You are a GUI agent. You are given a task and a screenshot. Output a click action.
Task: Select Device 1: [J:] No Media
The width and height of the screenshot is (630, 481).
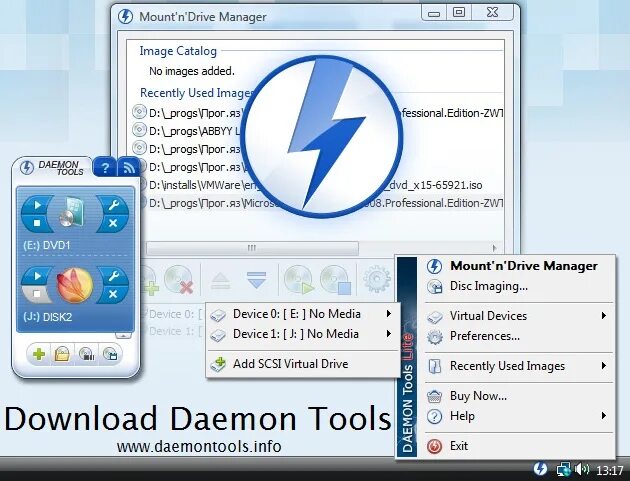click(x=303, y=334)
